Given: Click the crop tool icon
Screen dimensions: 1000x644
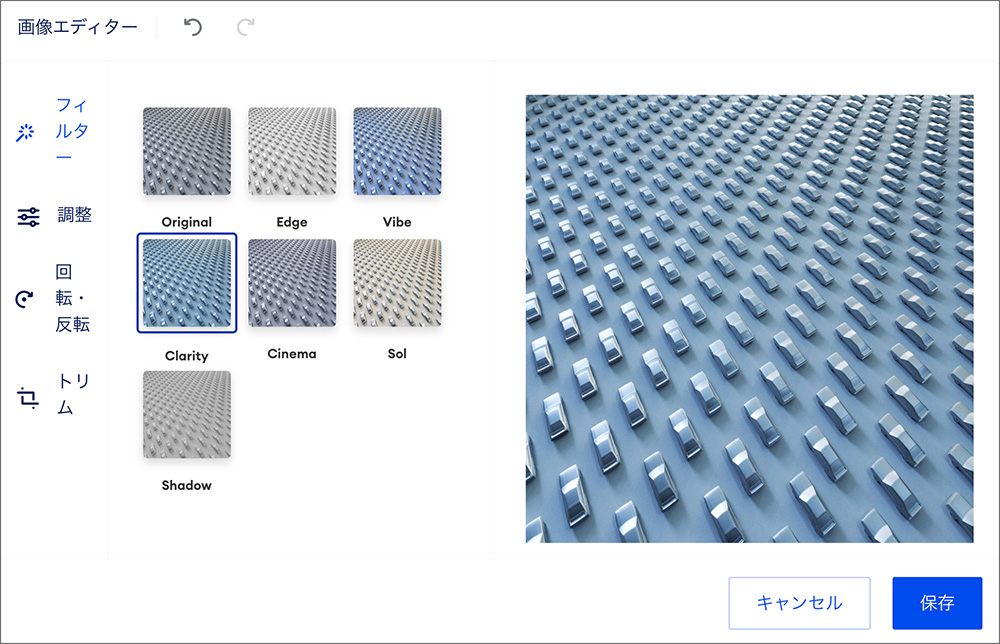Looking at the screenshot, I should 27,397.
